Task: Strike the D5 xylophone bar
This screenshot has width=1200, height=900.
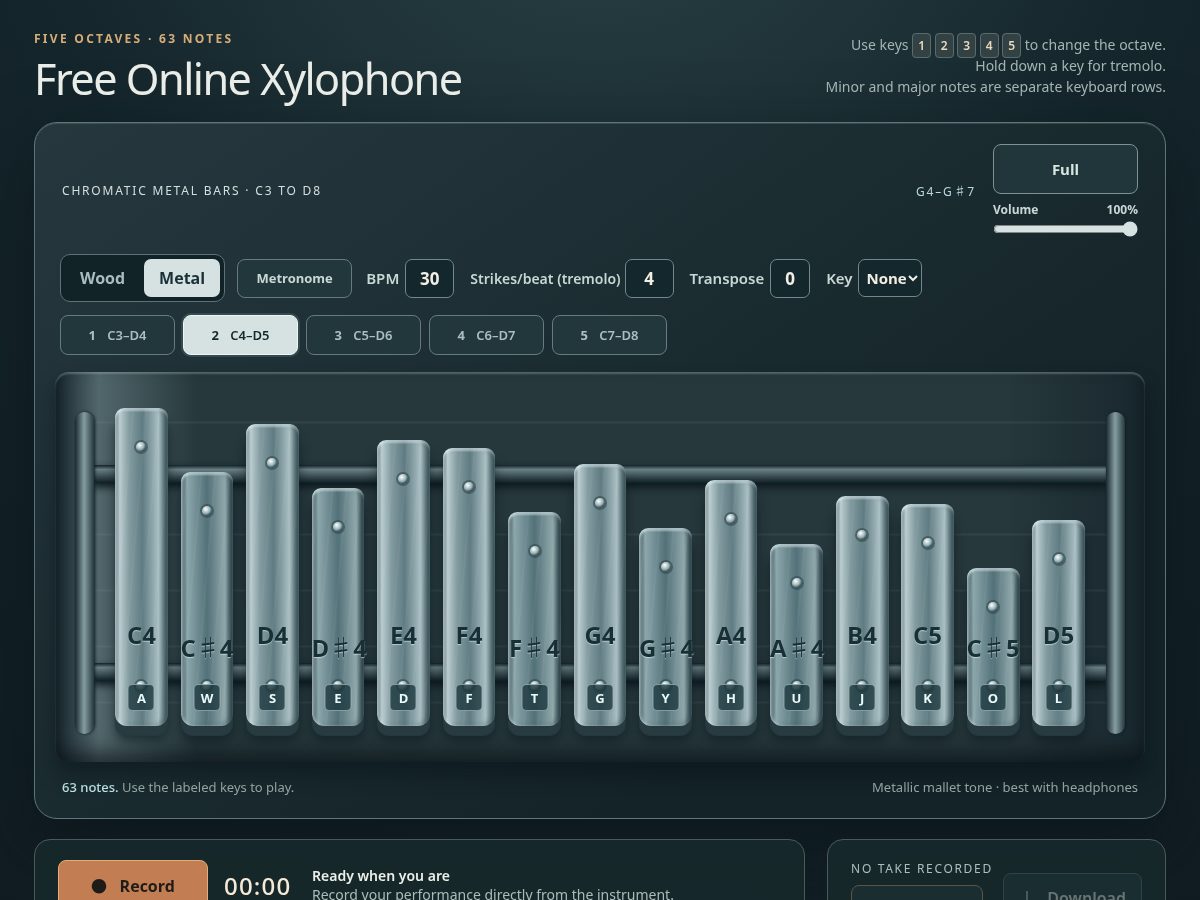Action: [1058, 623]
